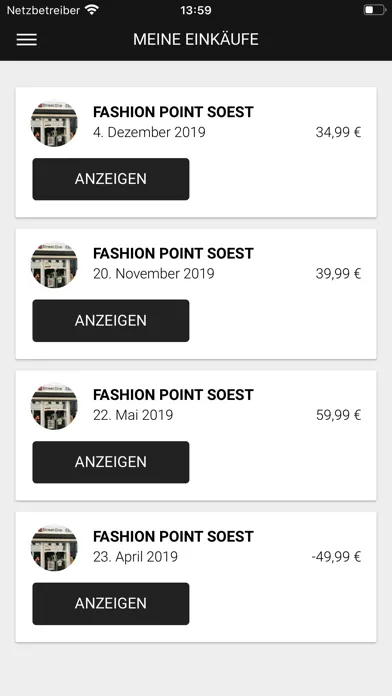
Task: Tap the battery indicator icon
Action: (375, 10)
